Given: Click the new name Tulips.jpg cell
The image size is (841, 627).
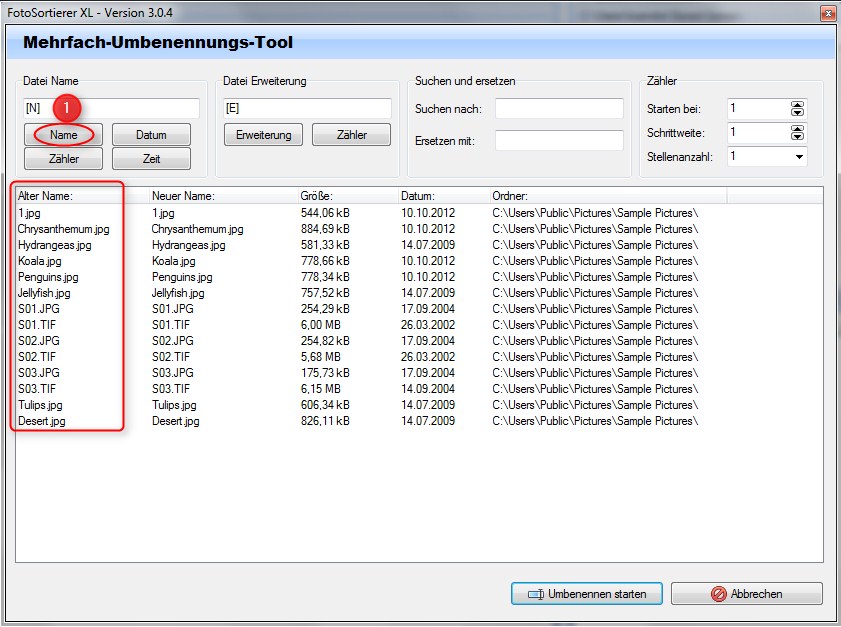Looking at the screenshot, I should pos(174,405).
